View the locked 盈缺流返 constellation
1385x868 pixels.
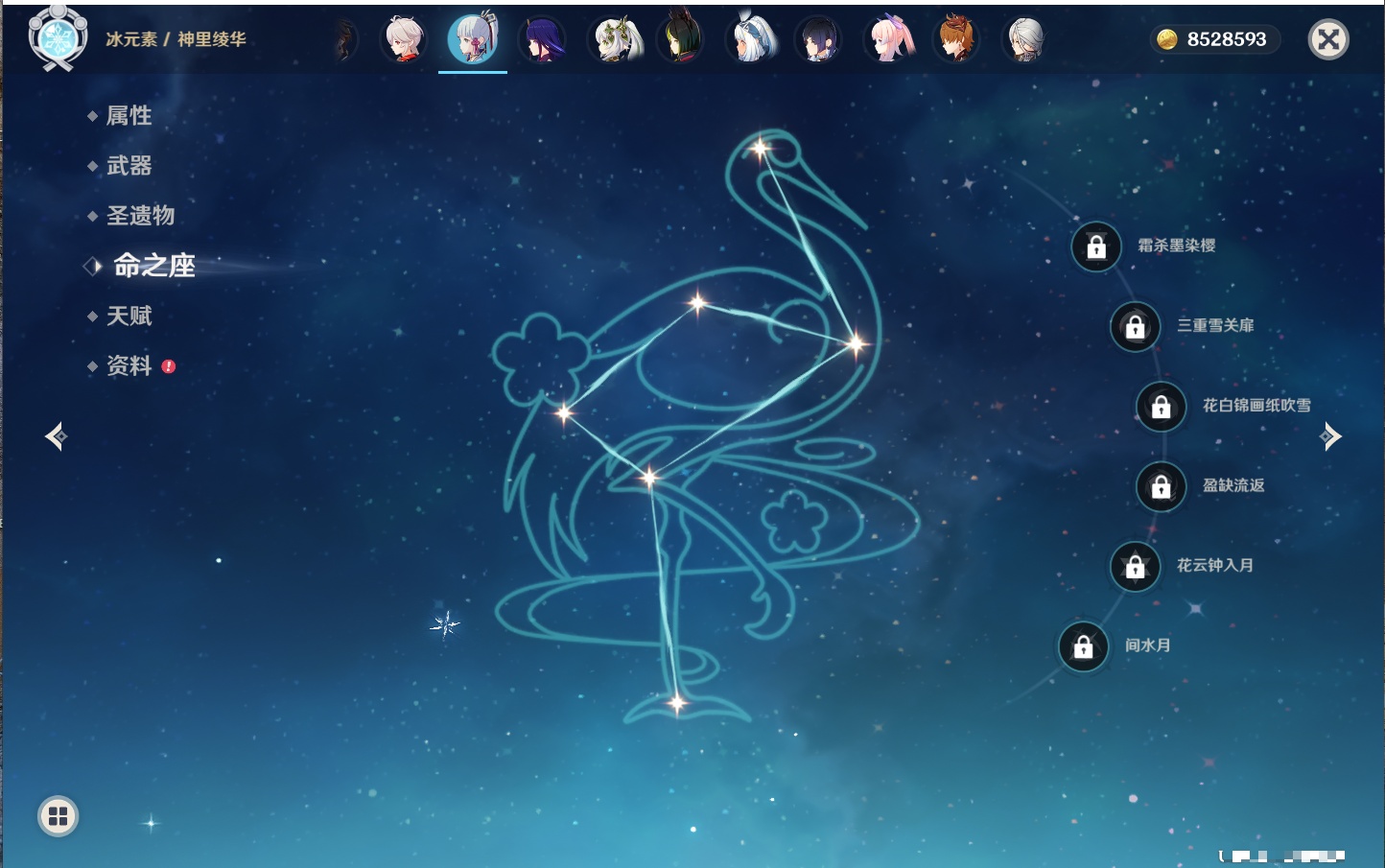(x=1161, y=486)
